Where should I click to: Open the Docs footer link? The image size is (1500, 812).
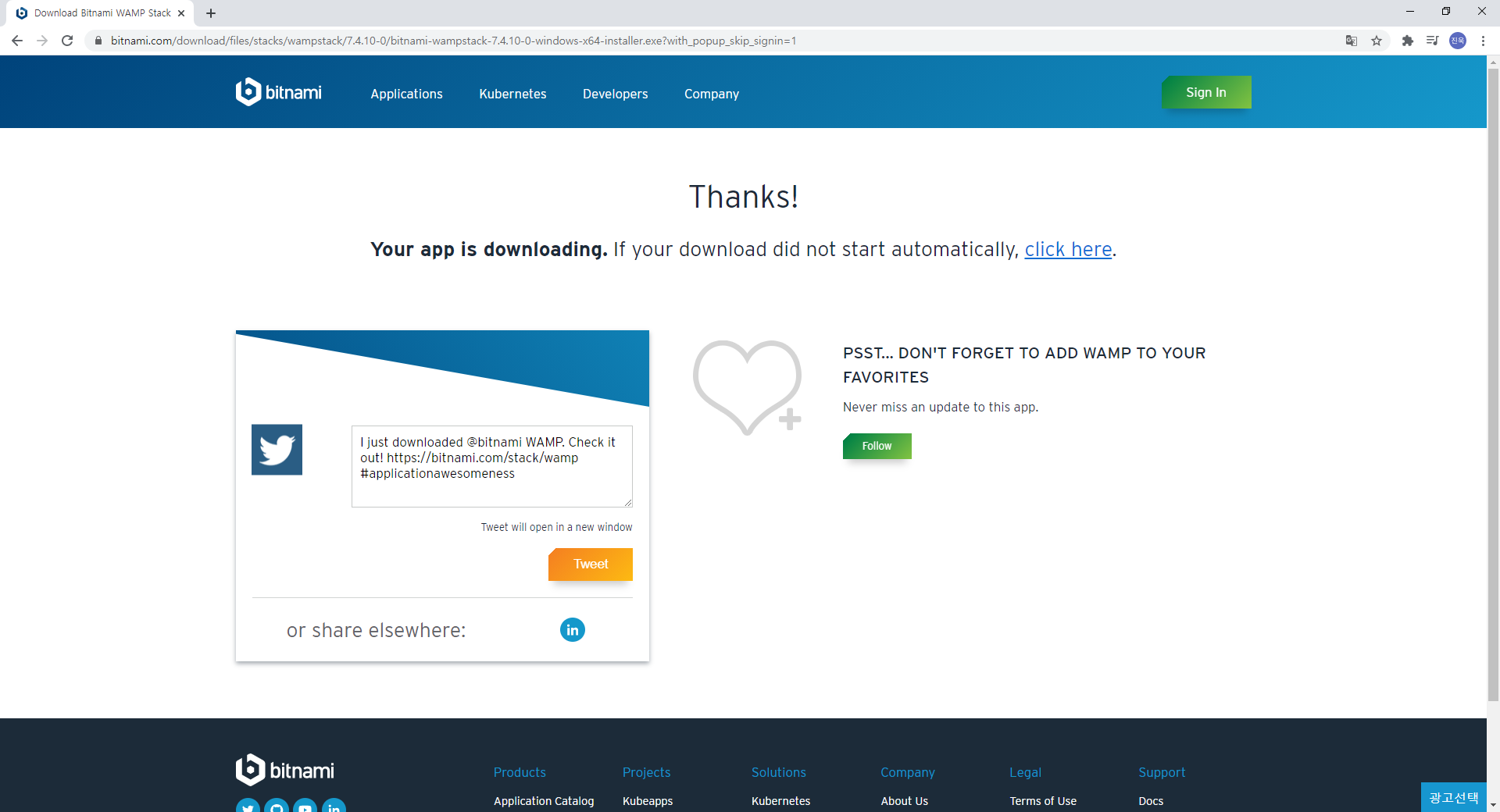(x=1151, y=801)
